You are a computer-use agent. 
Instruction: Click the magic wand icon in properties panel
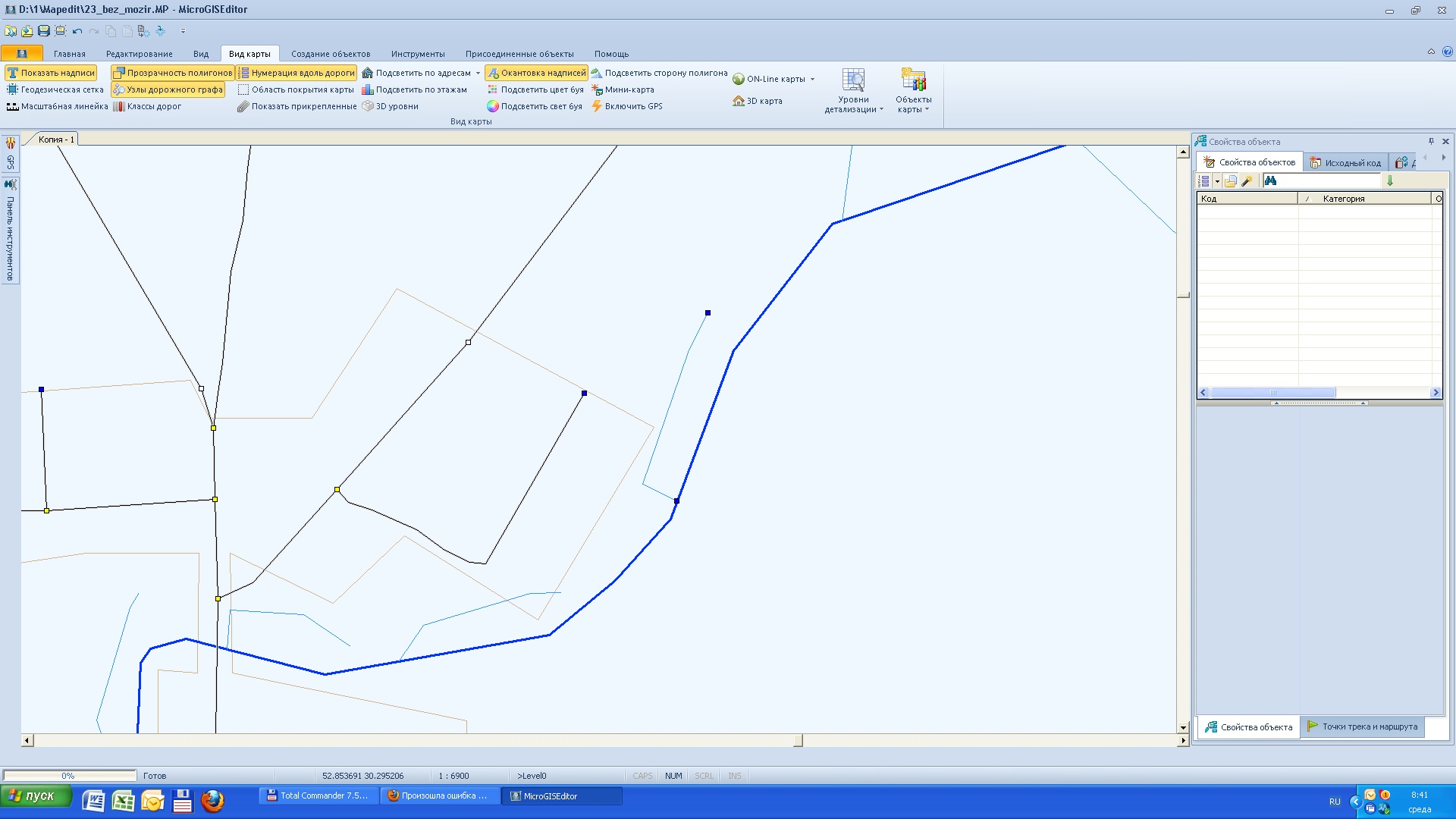pos(1247,181)
